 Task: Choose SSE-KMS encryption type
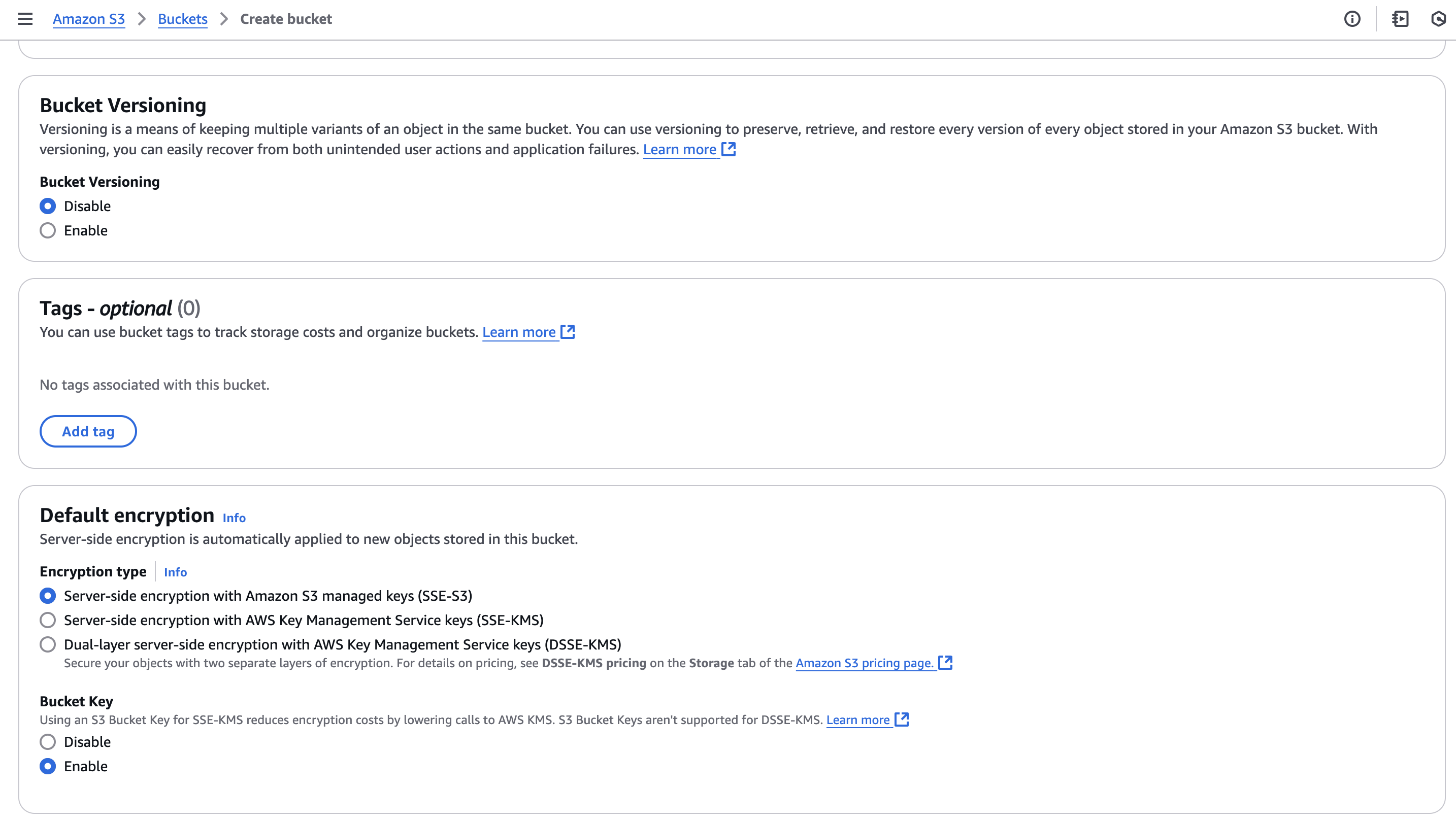click(48, 621)
